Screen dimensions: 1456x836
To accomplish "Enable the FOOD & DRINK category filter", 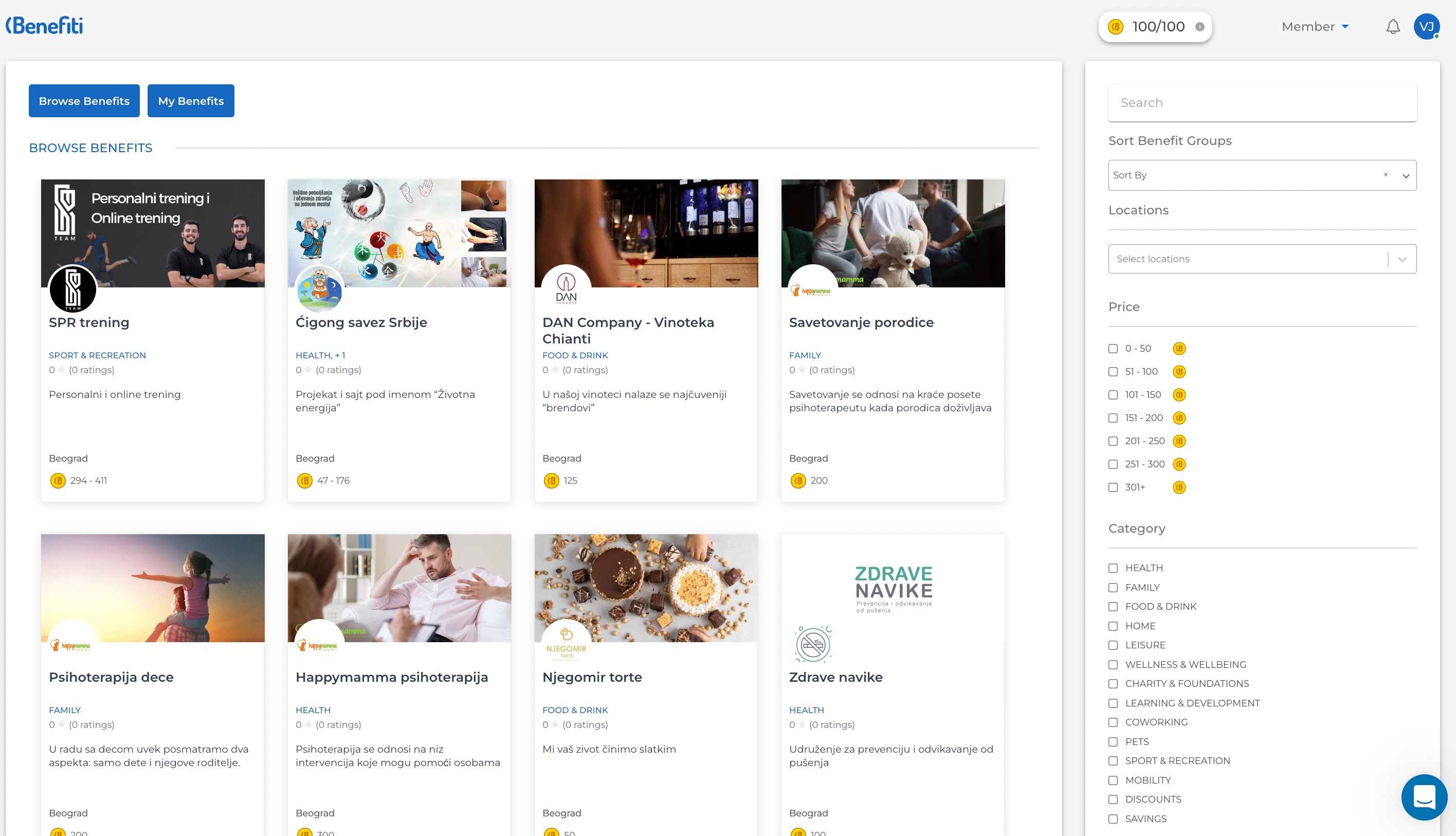I will (1113, 607).
